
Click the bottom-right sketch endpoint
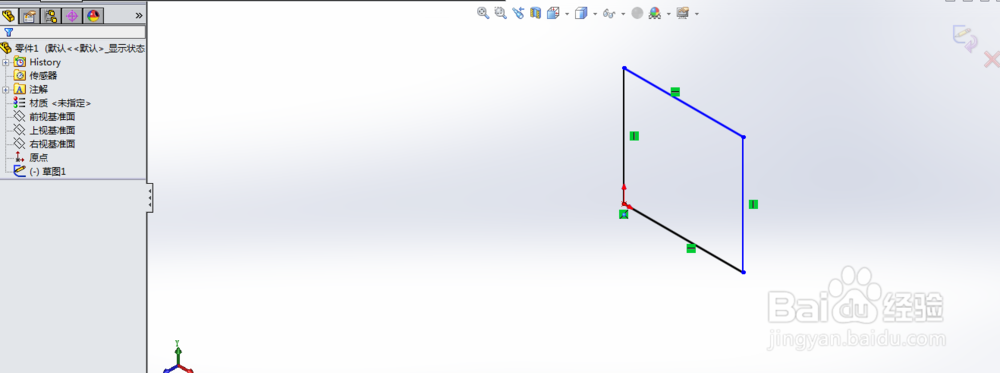(x=744, y=272)
